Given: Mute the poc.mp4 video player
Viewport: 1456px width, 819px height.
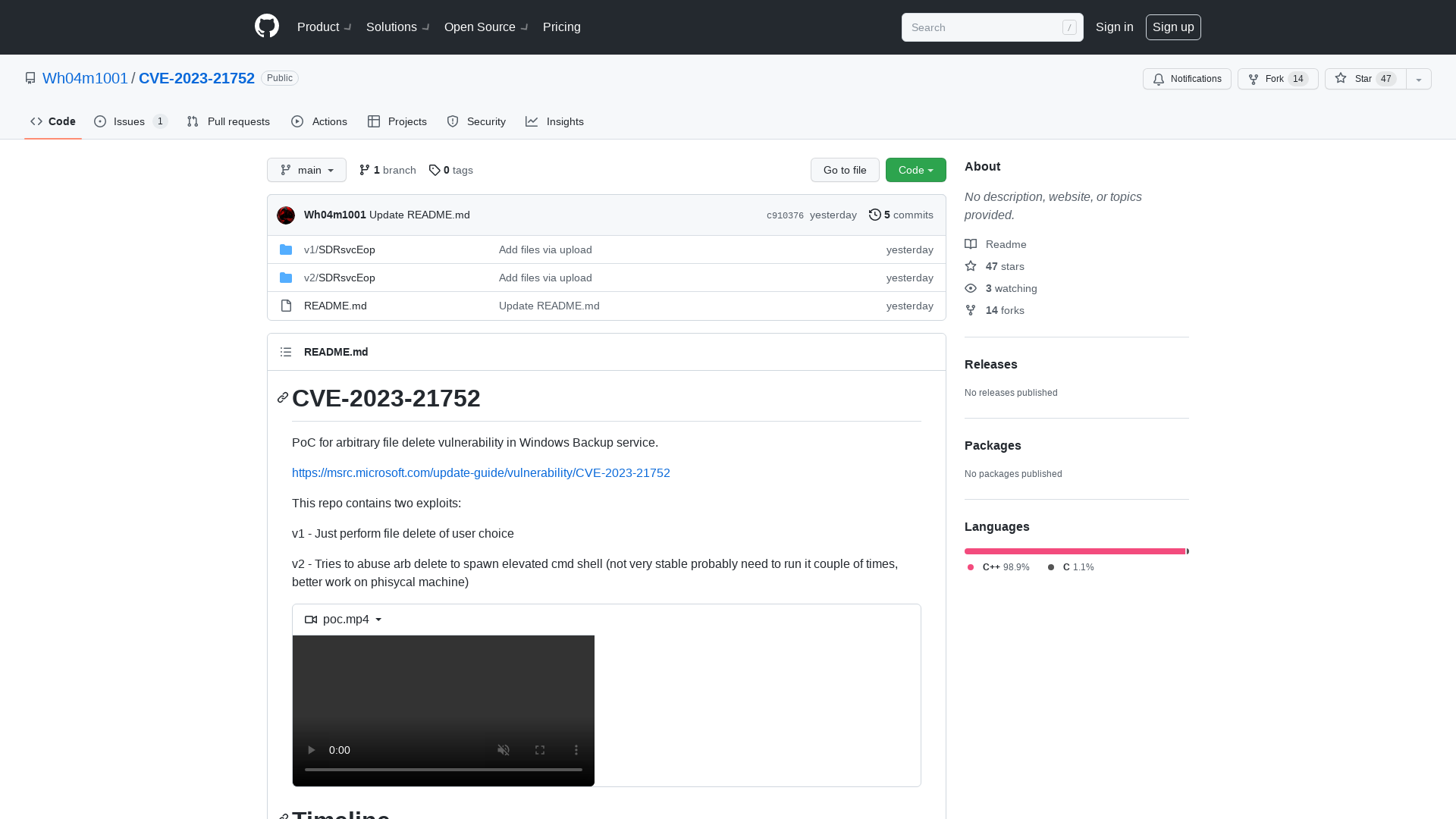Looking at the screenshot, I should (503, 750).
